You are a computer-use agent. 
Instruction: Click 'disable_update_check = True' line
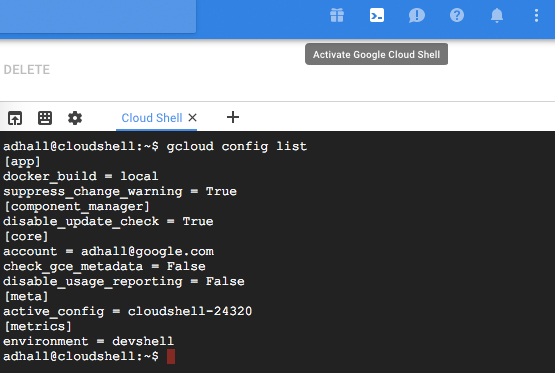(x=108, y=222)
